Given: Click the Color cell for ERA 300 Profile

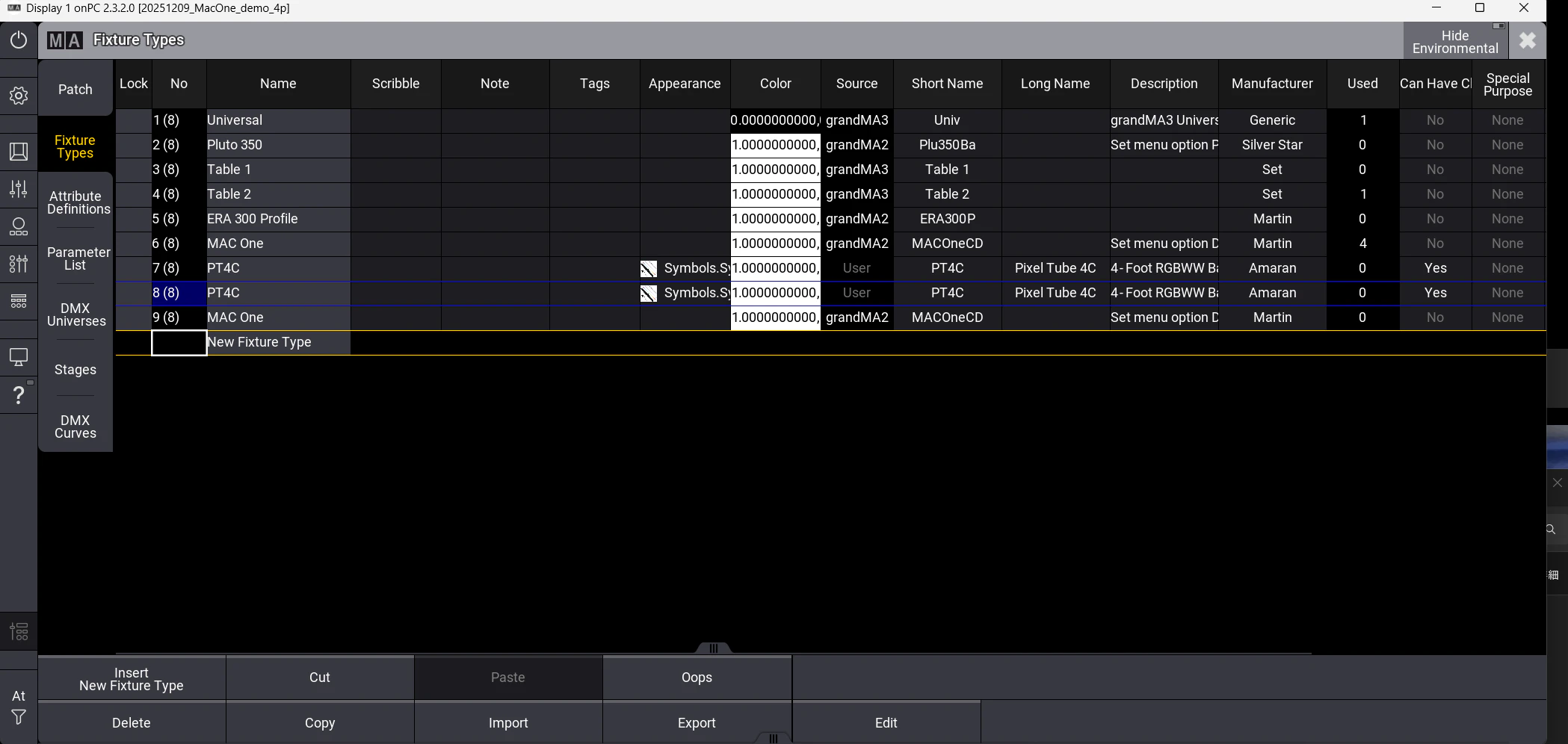Looking at the screenshot, I should (775, 219).
